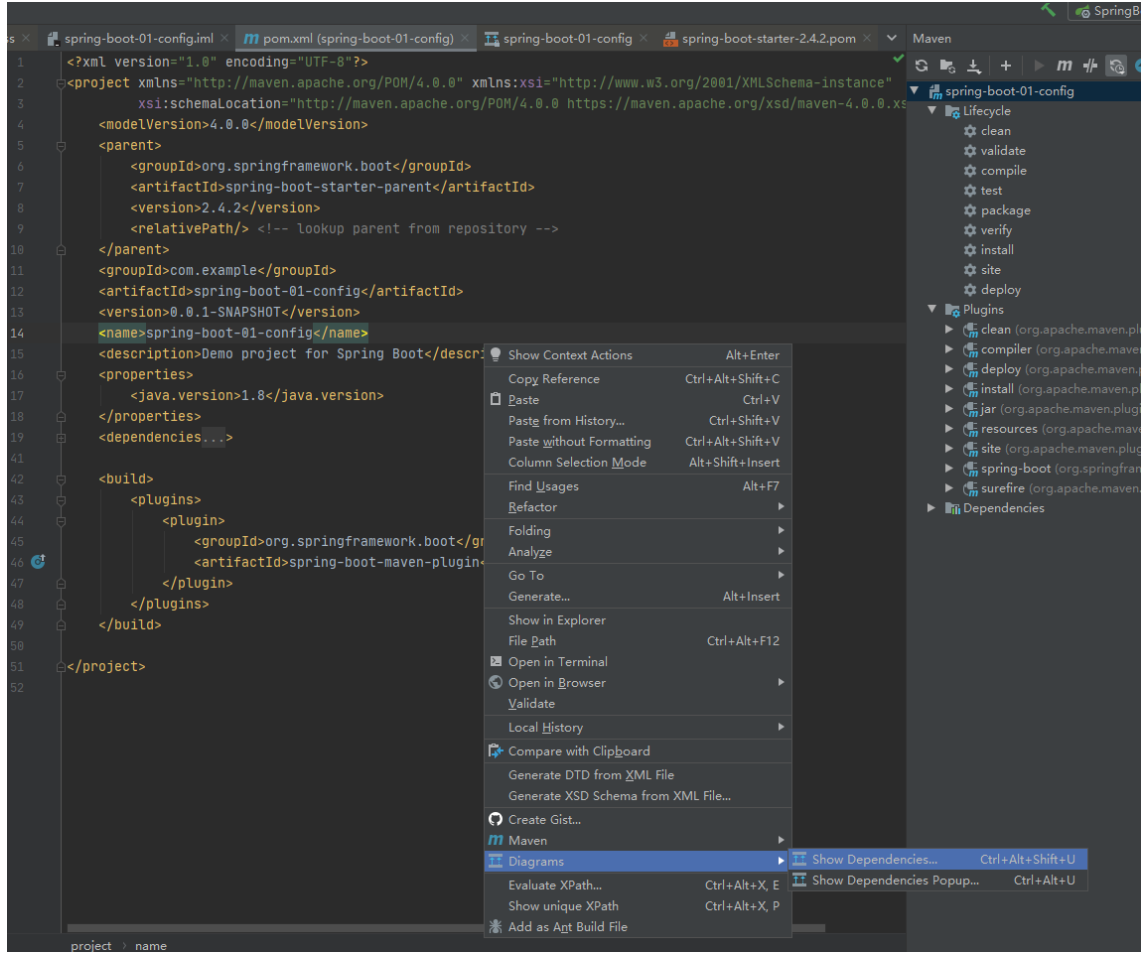Image resolution: width=1146 pixels, height=957 pixels.
Task: Click the globe icon of Open in Browser
Action: pyautogui.click(x=496, y=682)
